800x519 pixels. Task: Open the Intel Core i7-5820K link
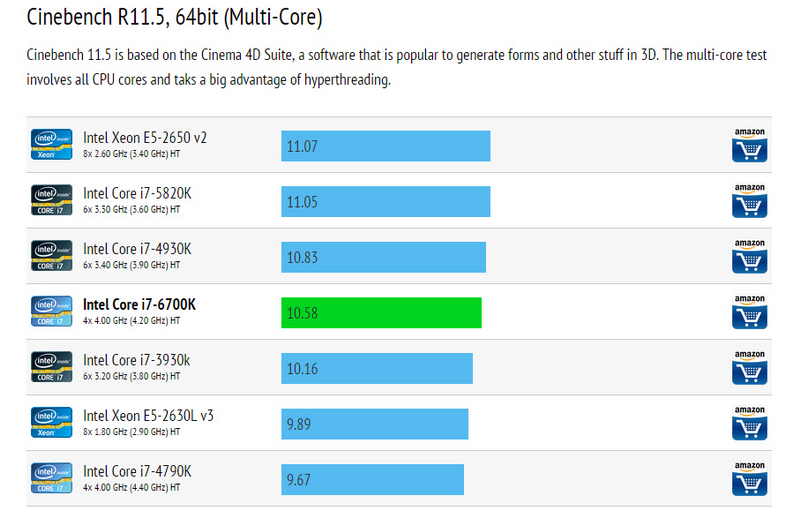pos(137,193)
